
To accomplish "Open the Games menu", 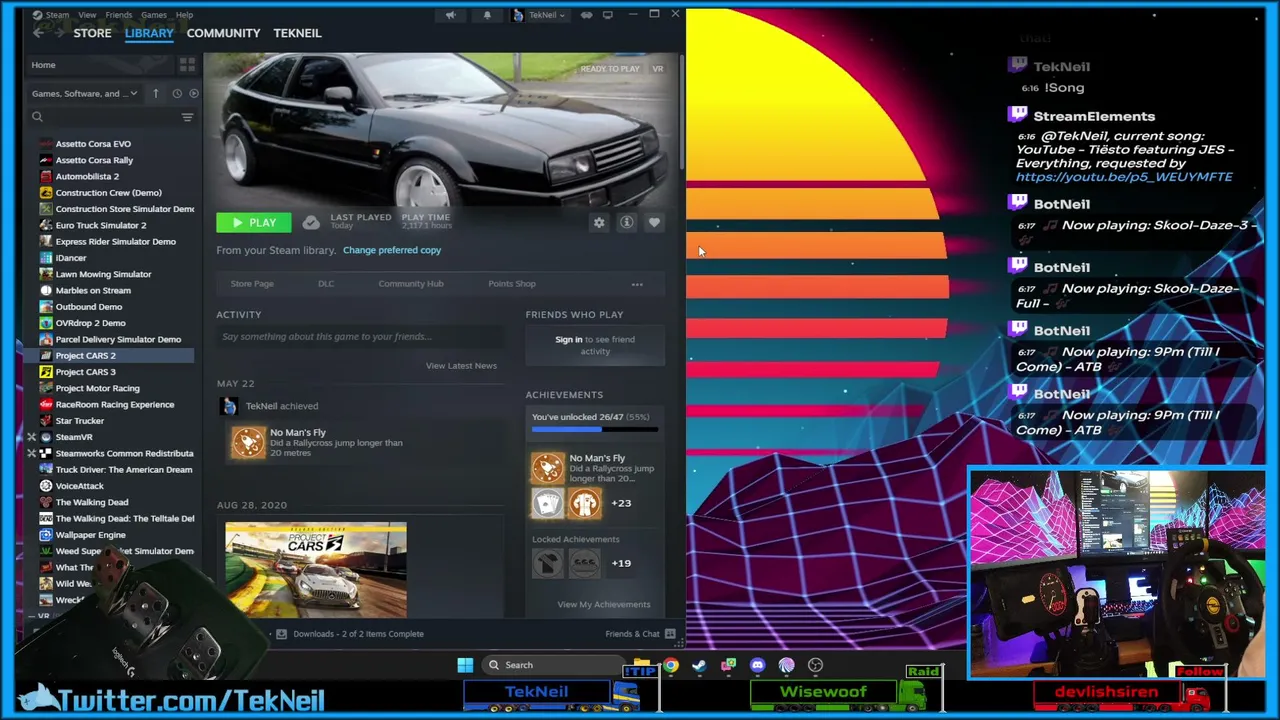I will pos(154,15).
